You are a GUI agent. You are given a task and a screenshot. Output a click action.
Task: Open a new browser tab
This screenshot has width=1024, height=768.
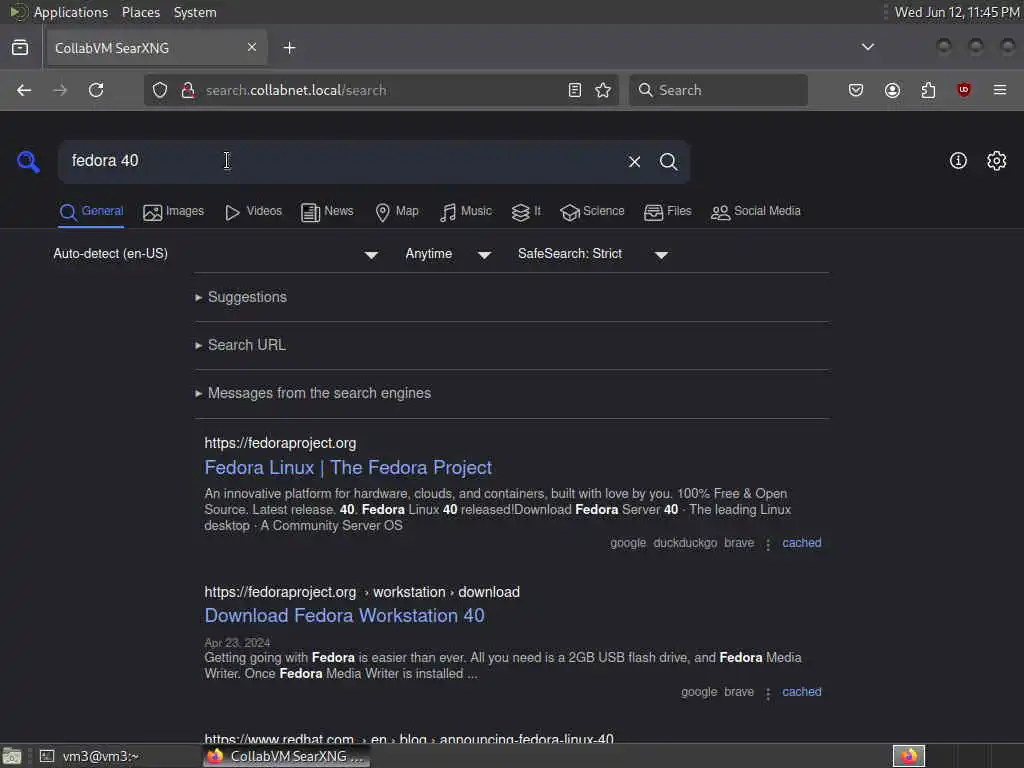point(289,48)
